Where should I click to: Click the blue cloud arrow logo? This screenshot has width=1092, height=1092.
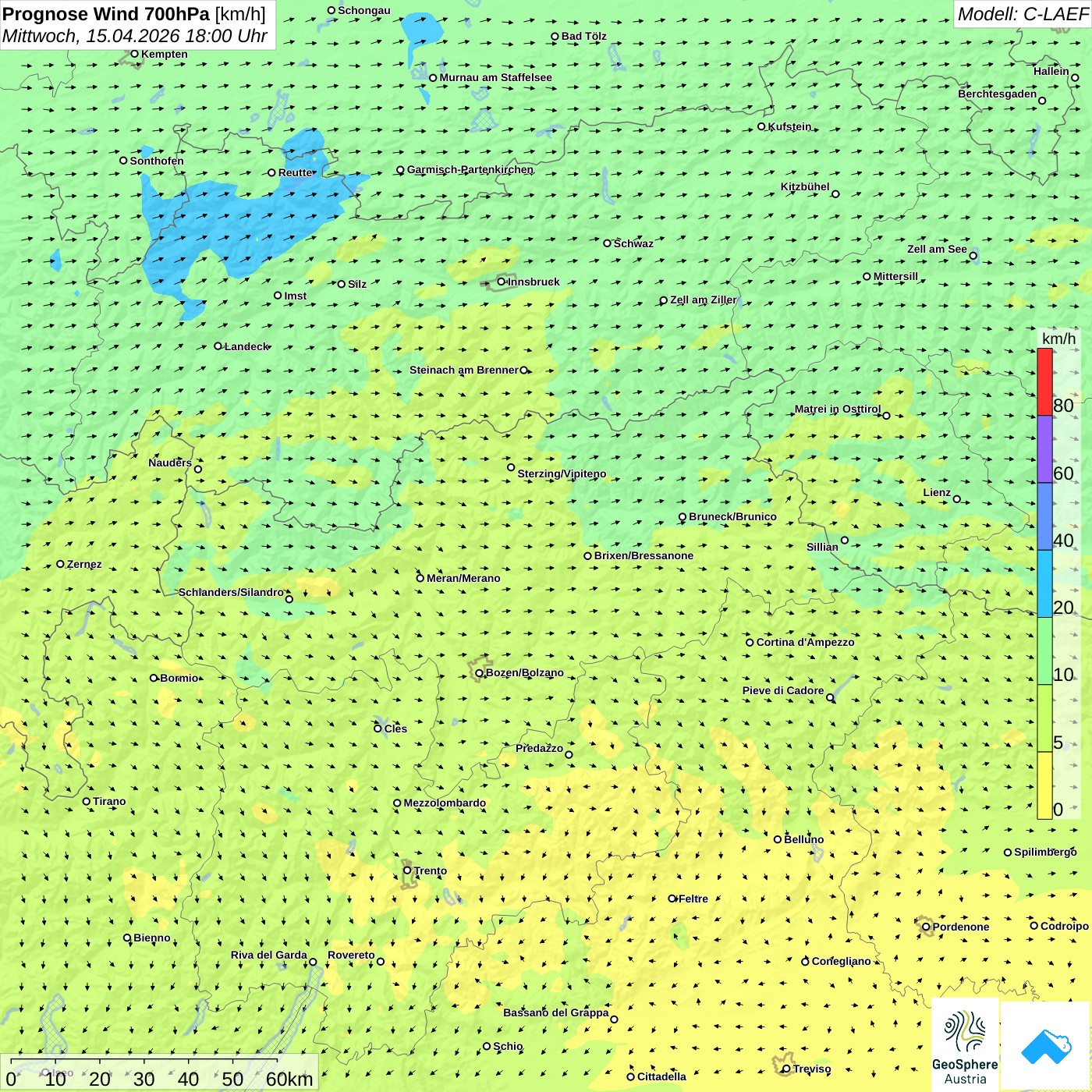point(1046,1047)
